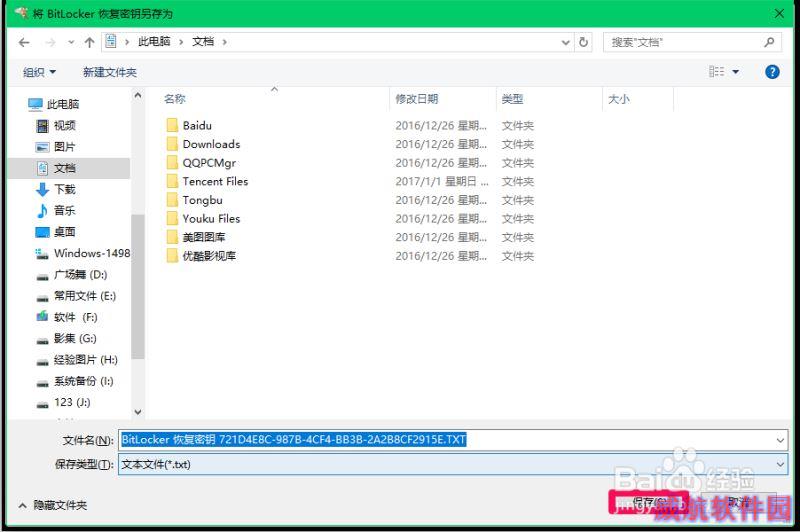This screenshot has height=532, width=800.
Task: Click the QQPCMgr folder icon
Action: (172, 162)
